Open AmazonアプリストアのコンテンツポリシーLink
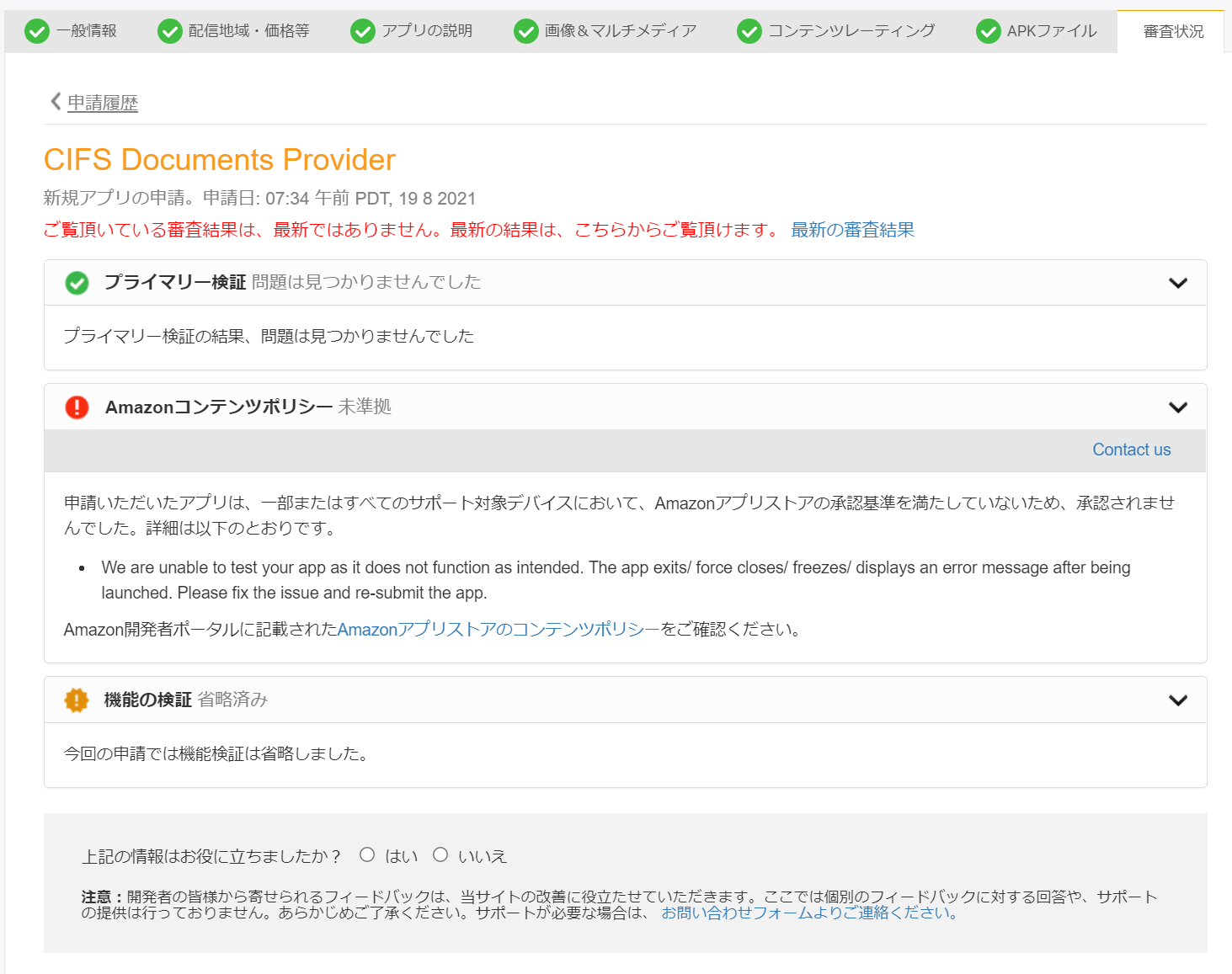Viewport: 1232px width, 974px height. pos(499,629)
